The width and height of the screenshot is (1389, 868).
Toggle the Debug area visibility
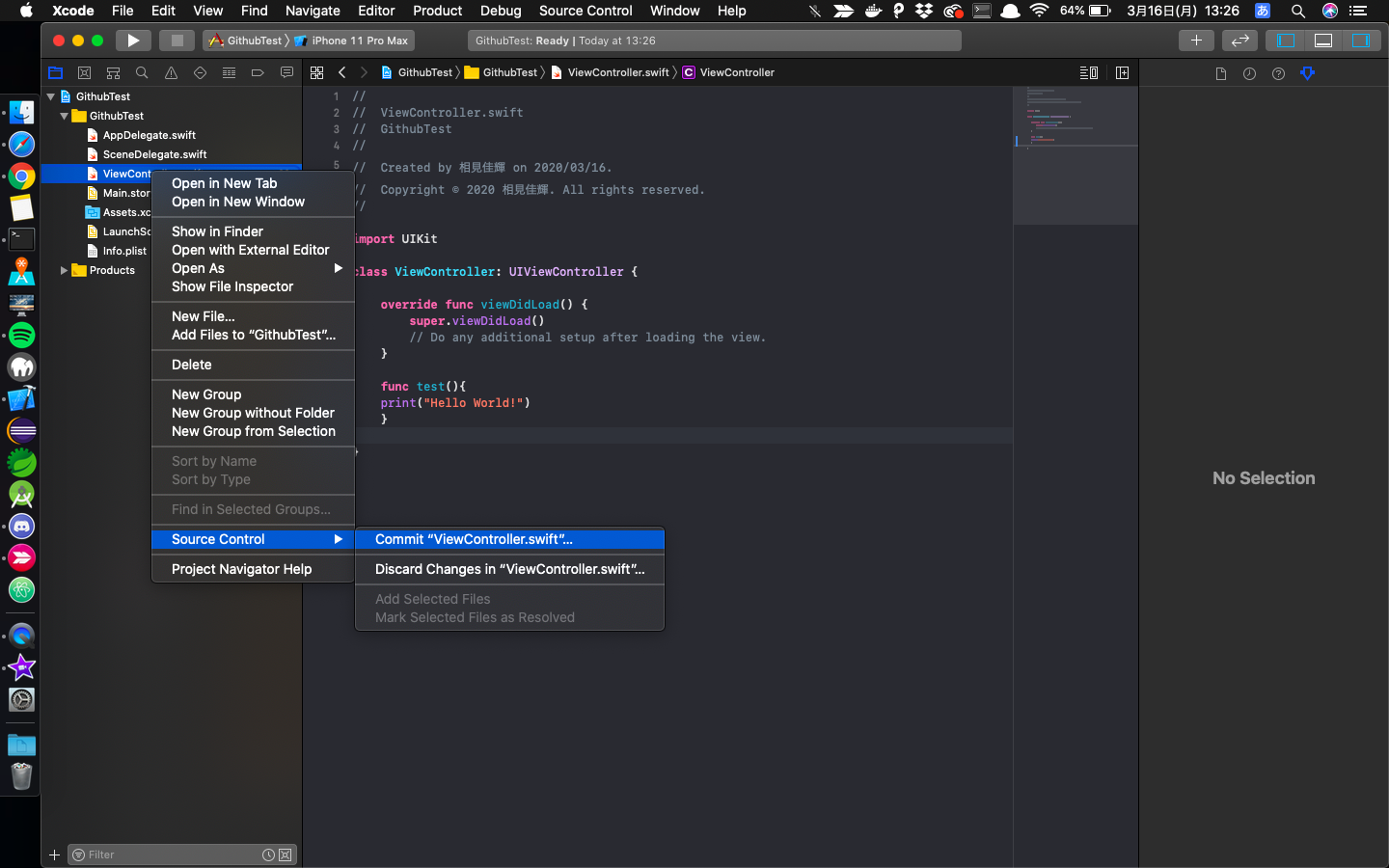pyautogui.click(x=1323, y=41)
